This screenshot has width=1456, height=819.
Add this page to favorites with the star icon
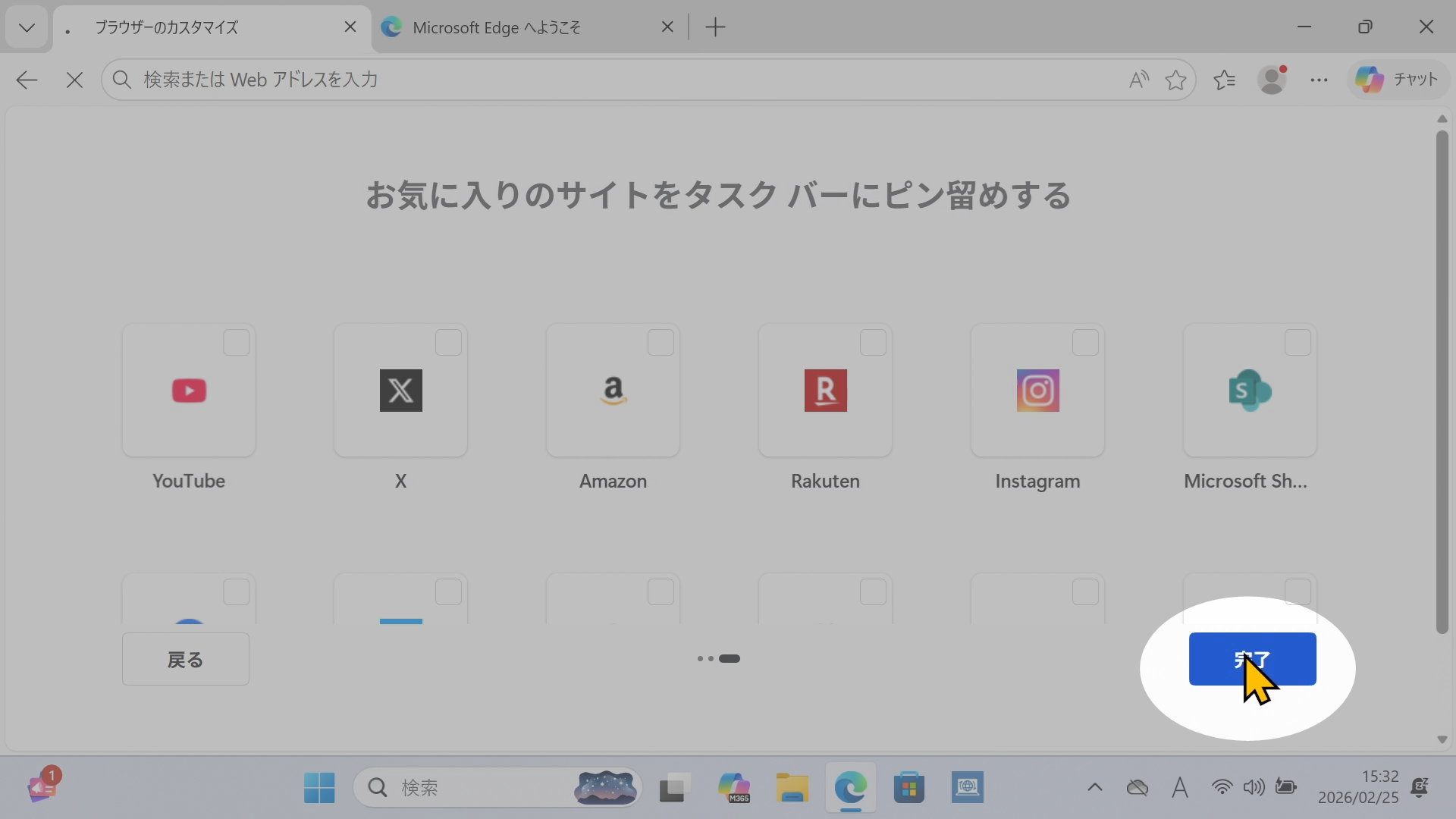(1175, 80)
